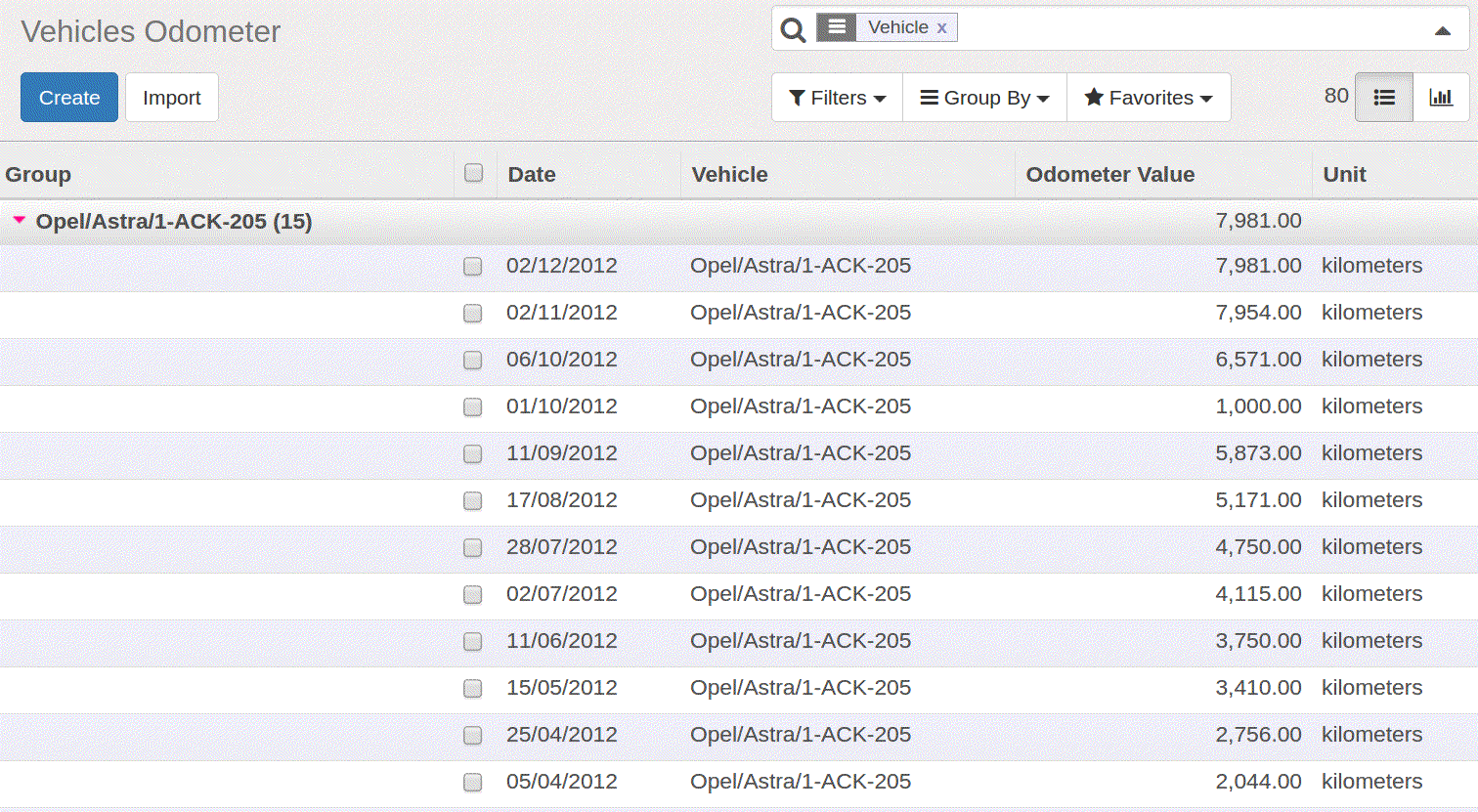Toggle the select-all checkbox in header
Image resolution: width=1478 pixels, height=812 pixels.
coord(474,173)
